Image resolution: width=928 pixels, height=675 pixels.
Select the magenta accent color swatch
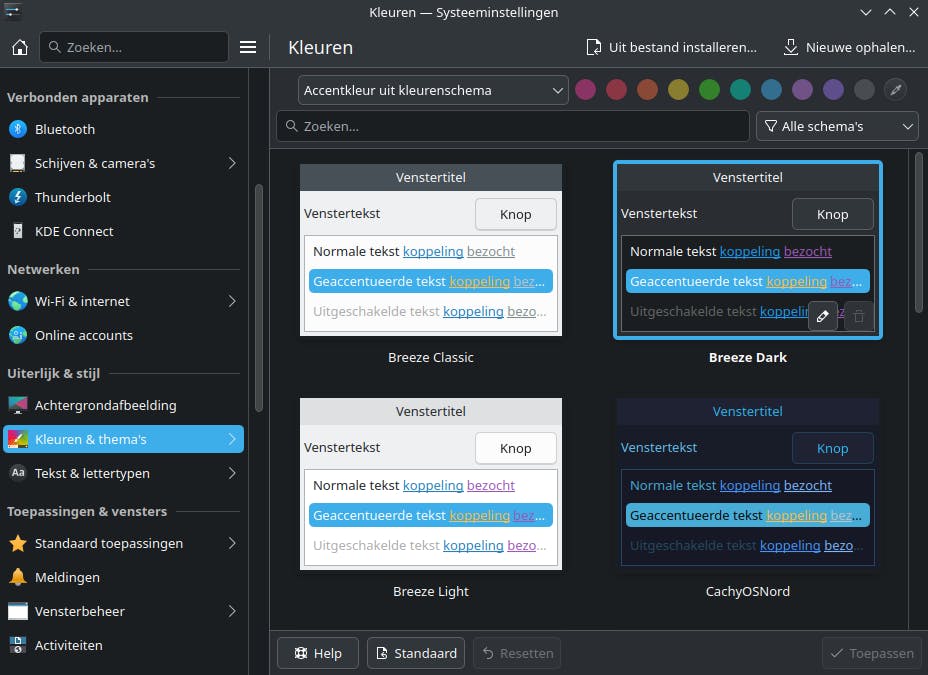(x=585, y=90)
